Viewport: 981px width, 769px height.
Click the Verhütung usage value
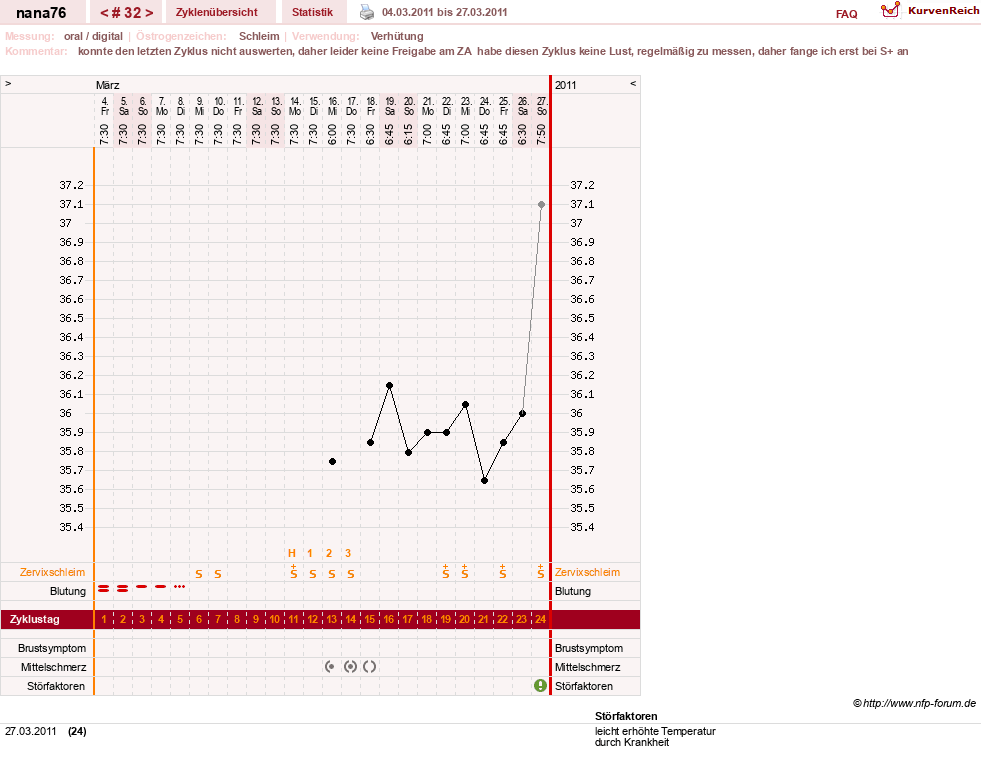397,36
